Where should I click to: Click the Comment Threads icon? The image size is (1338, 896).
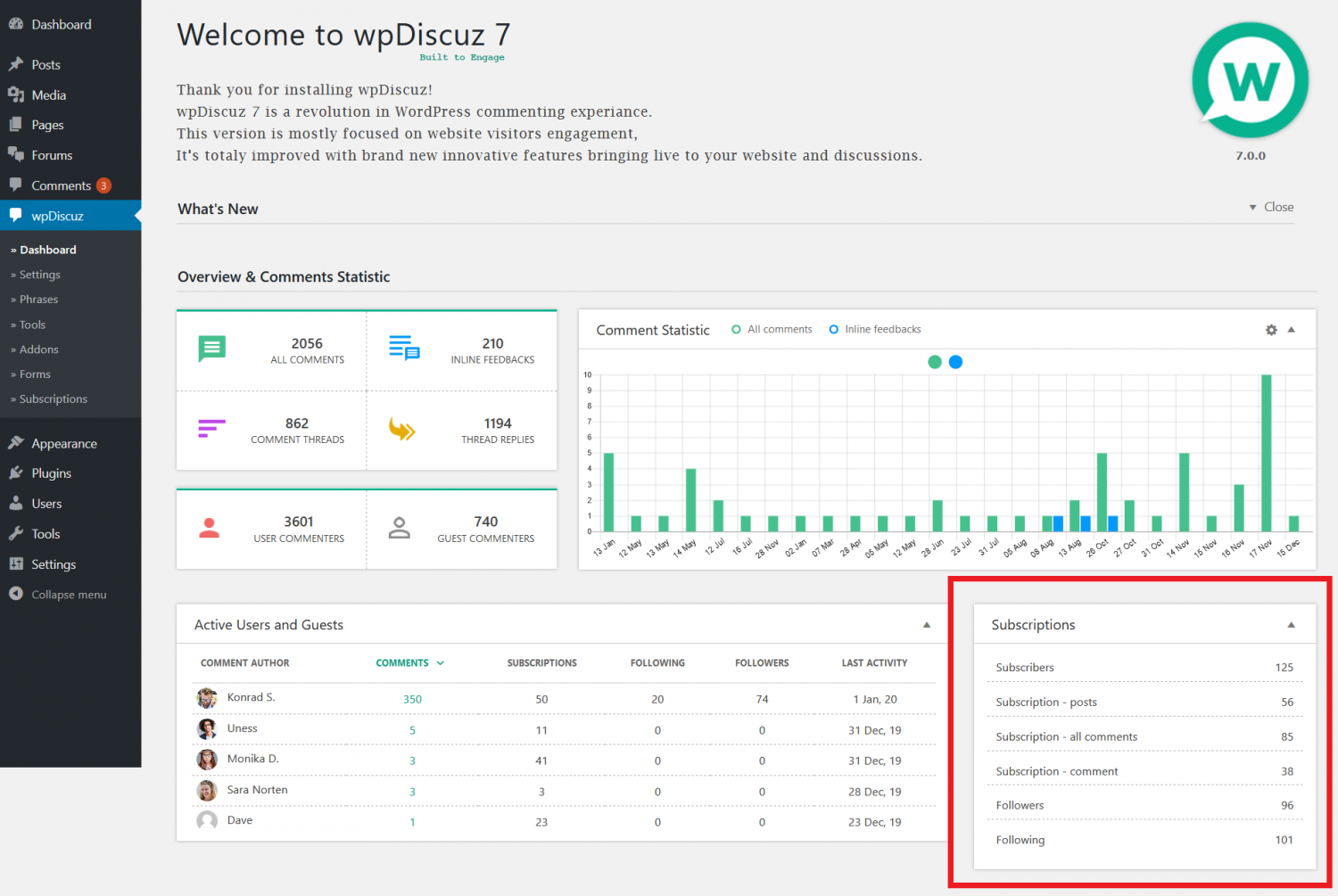tap(211, 429)
